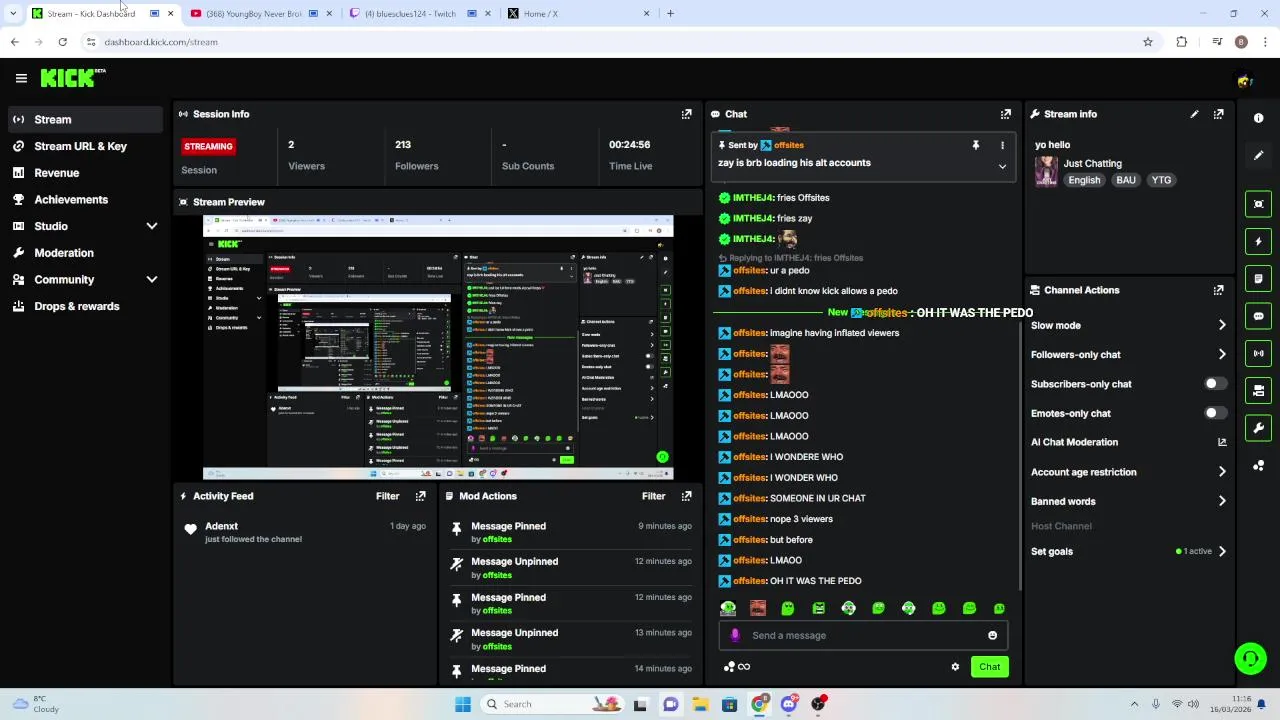The height and width of the screenshot is (720, 1280).
Task: Open Achievements in sidebar
Action: (x=85, y=199)
